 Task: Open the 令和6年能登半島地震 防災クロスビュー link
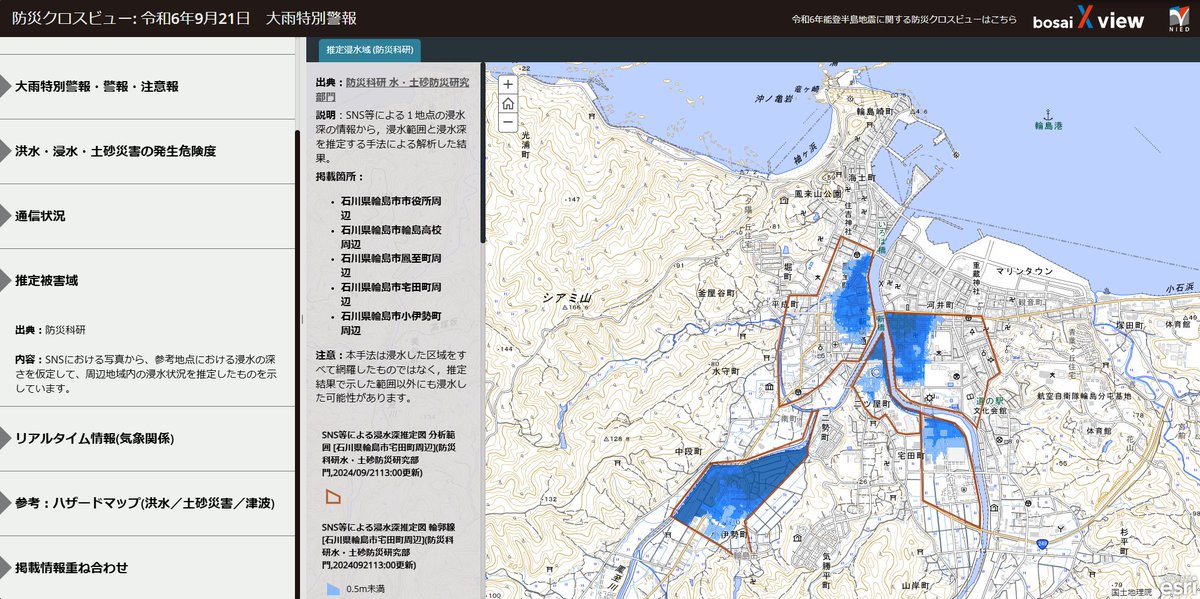coord(904,20)
